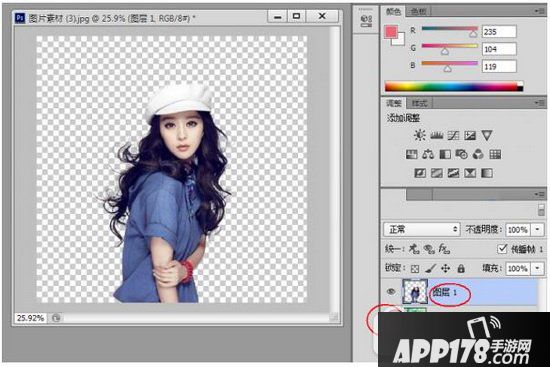The height and width of the screenshot is (367, 550).
Task: Close the 图片素材 (3).jpg document window
Action: coord(322,16)
